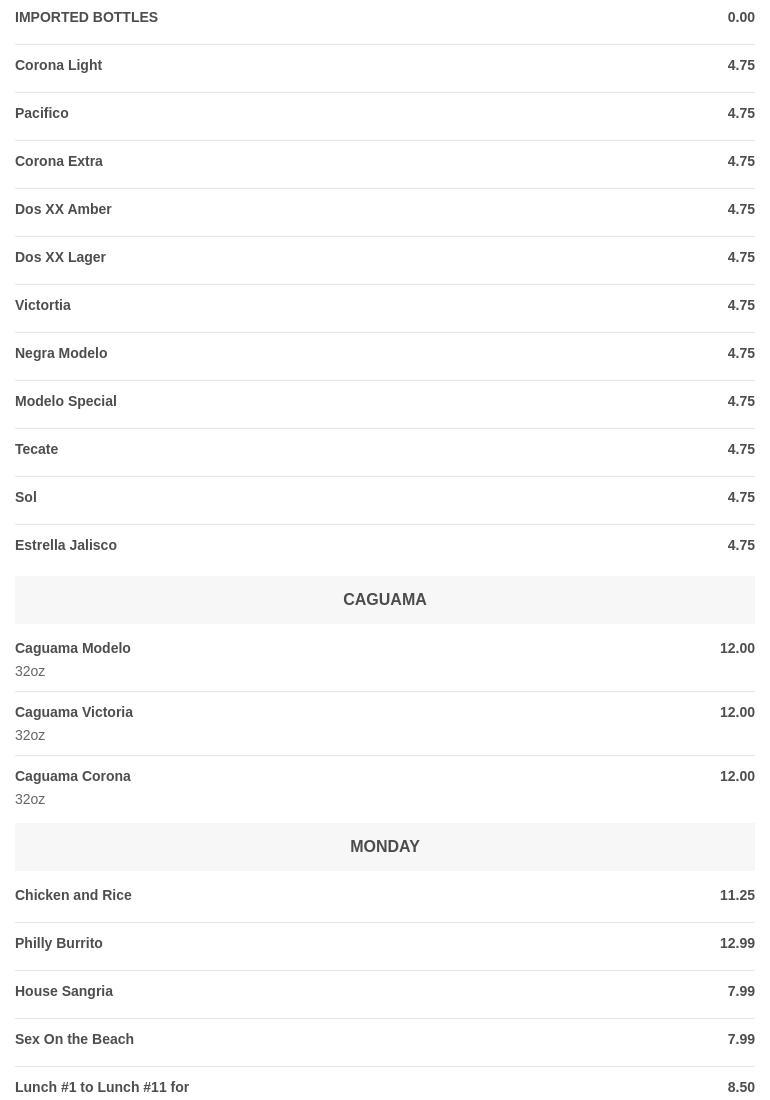The height and width of the screenshot is (1100, 770).
Task: Pick the Dos XX Lager item
Action: [60, 257]
